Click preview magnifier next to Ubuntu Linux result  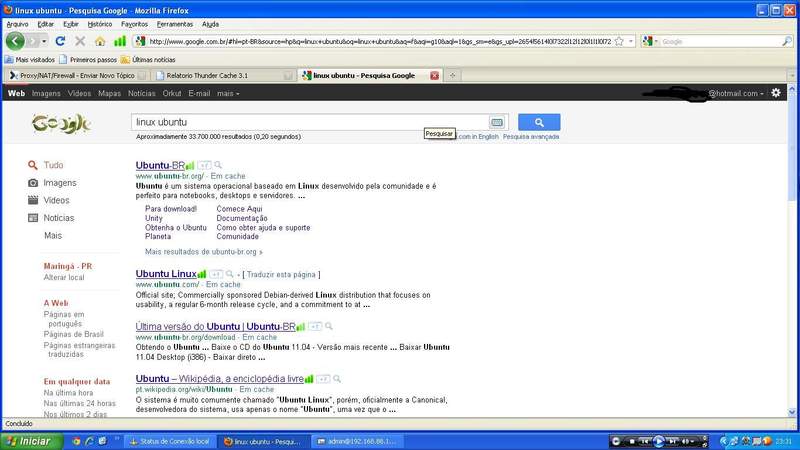pyautogui.click(x=230, y=274)
